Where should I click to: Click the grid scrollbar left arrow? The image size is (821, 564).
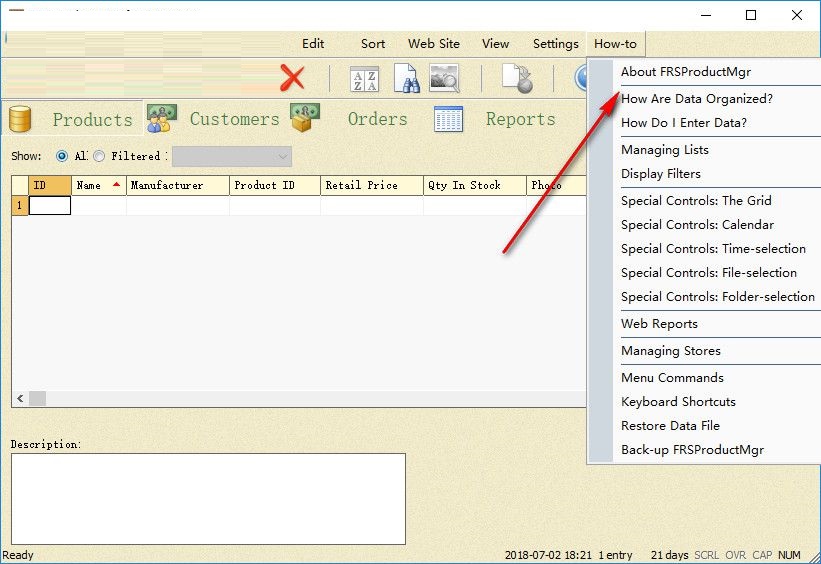[20, 399]
